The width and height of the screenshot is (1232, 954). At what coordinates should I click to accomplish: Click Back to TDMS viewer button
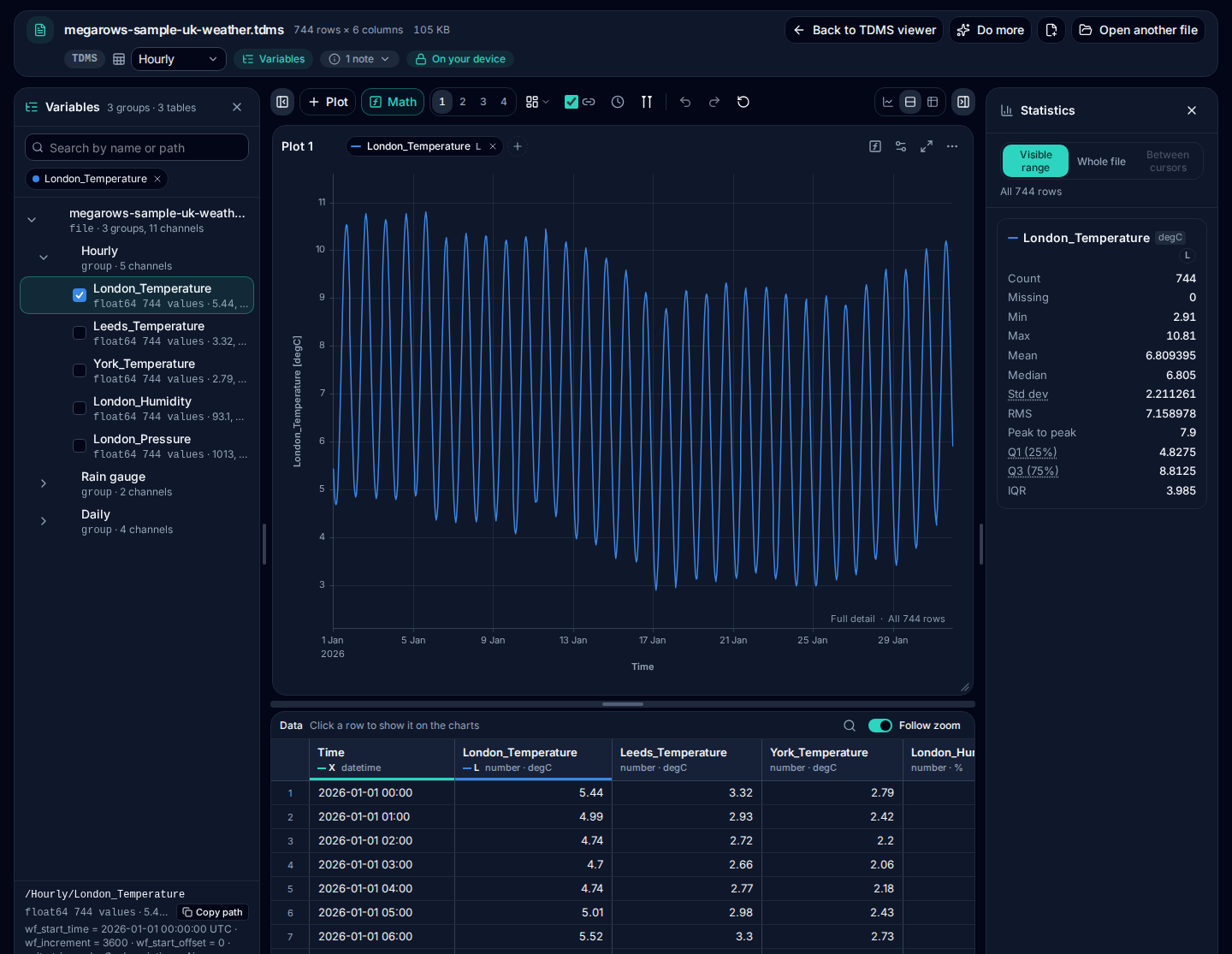864,30
